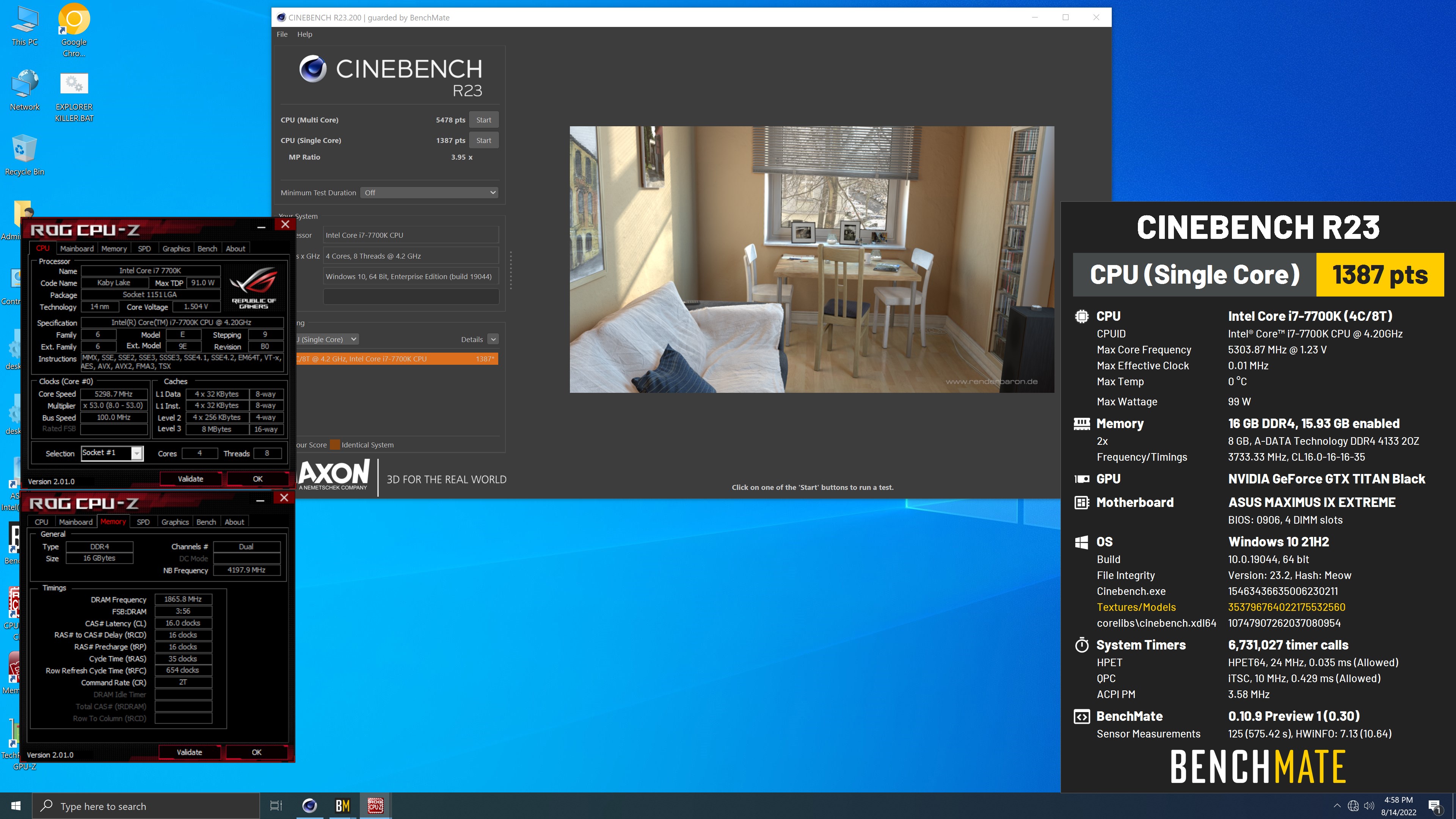Switch to Graphics tab in lower CPU-Z
The image size is (1456, 819).
click(x=175, y=522)
